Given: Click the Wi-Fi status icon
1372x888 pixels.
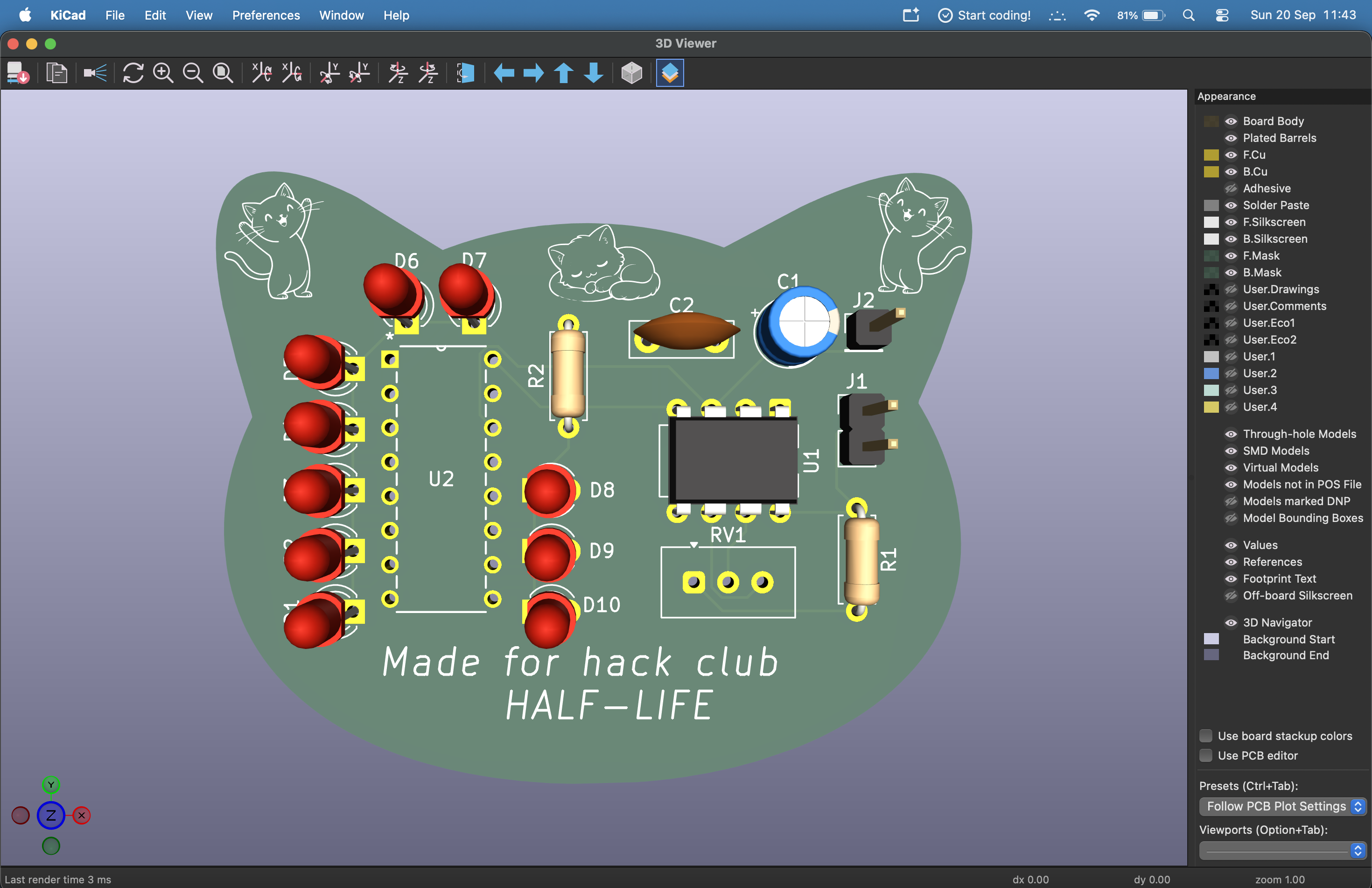Looking at the screenshot, I should tap(1092, 15).
